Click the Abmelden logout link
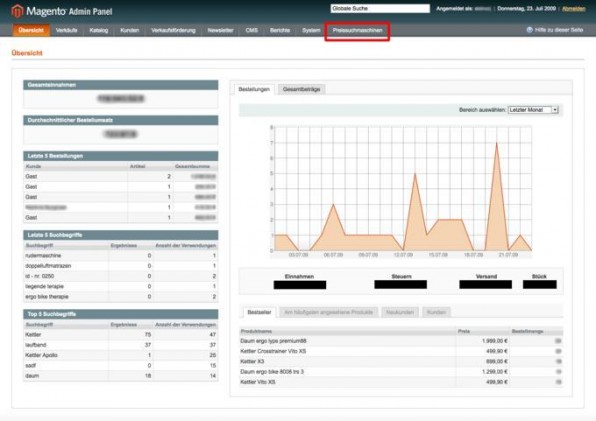Image resolution: width=596 pixels, height=421 pixels. 574,9
